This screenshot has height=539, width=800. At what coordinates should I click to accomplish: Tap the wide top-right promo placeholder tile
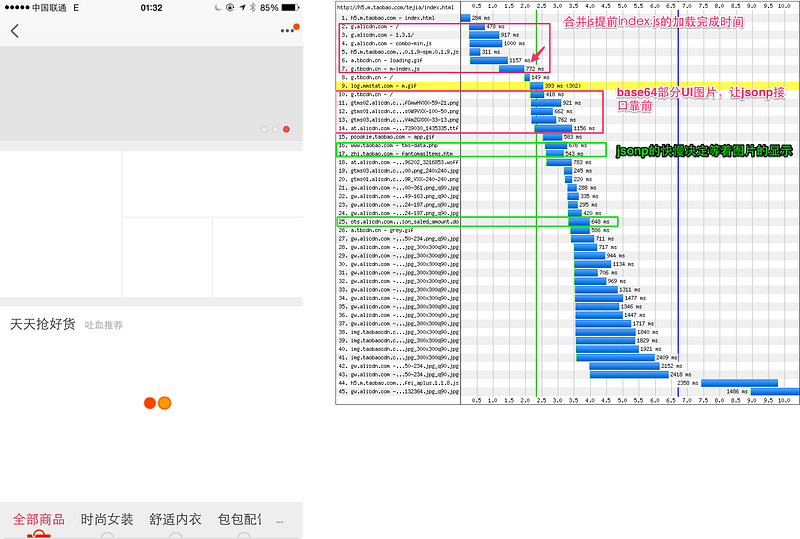click(x=212, y=184)
